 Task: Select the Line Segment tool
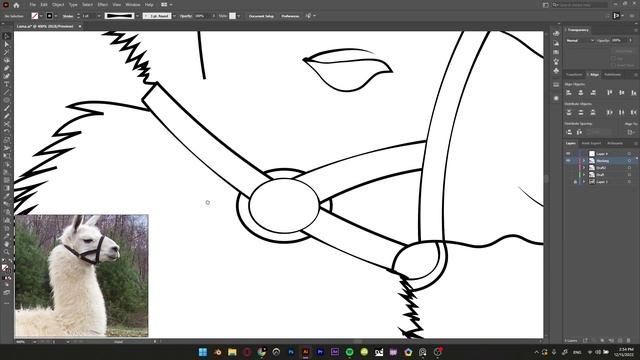pos(7,92)
